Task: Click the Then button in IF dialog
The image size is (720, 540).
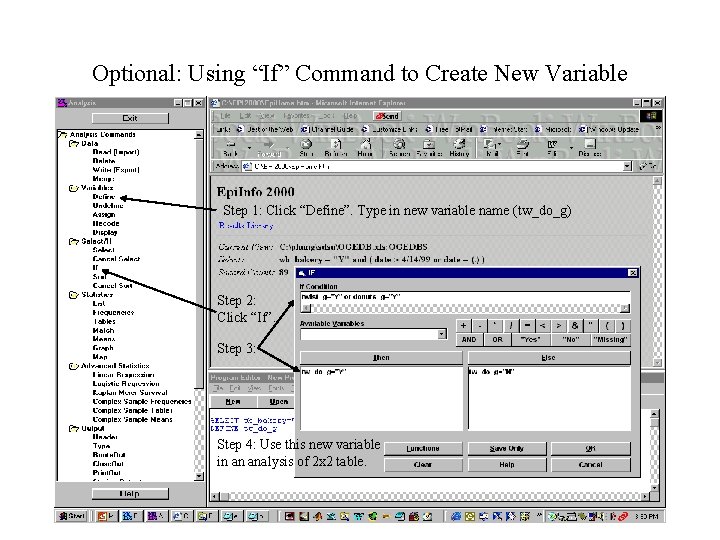Action: coord(381,357)
